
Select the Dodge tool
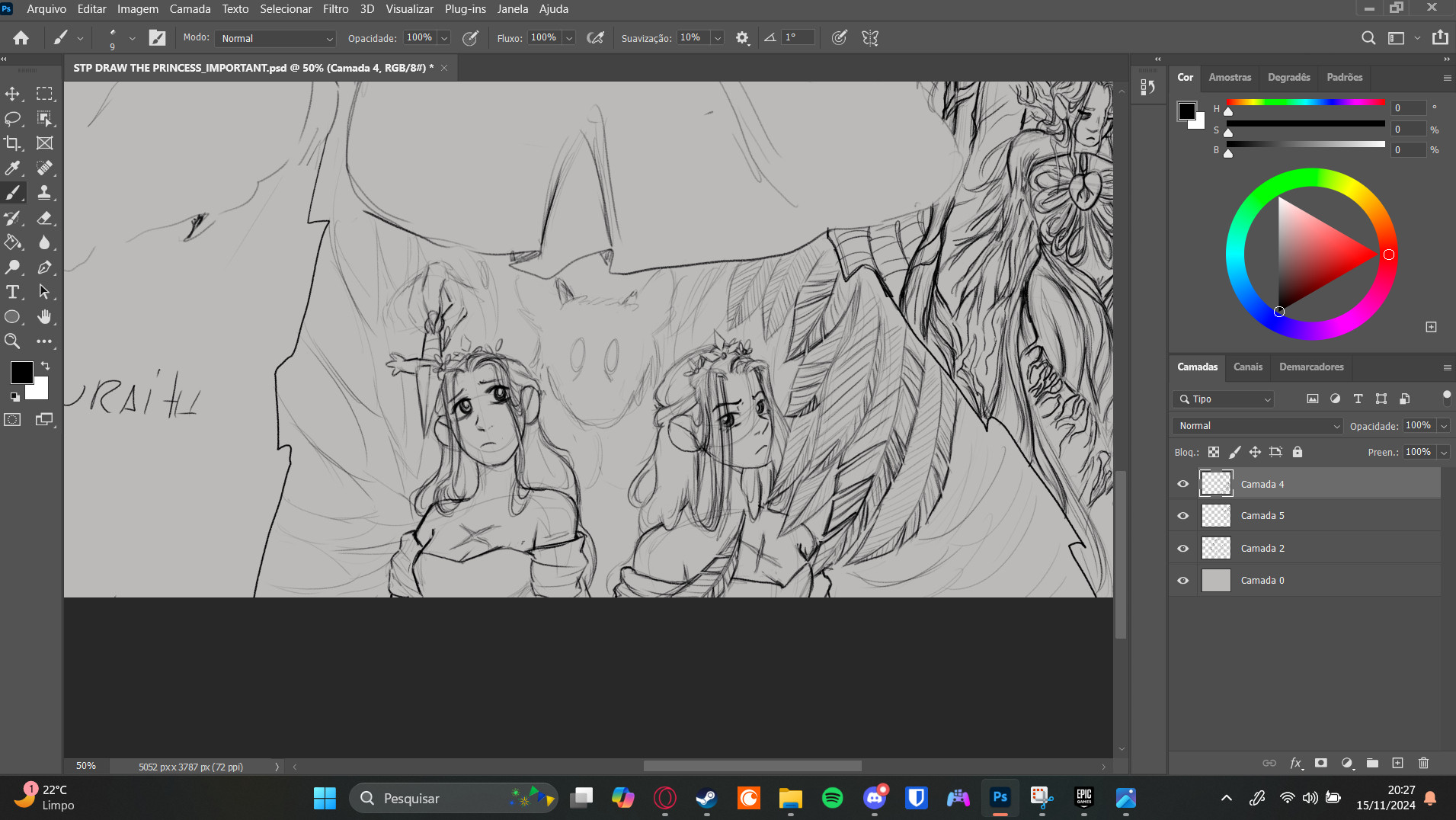tap(13, 267)
